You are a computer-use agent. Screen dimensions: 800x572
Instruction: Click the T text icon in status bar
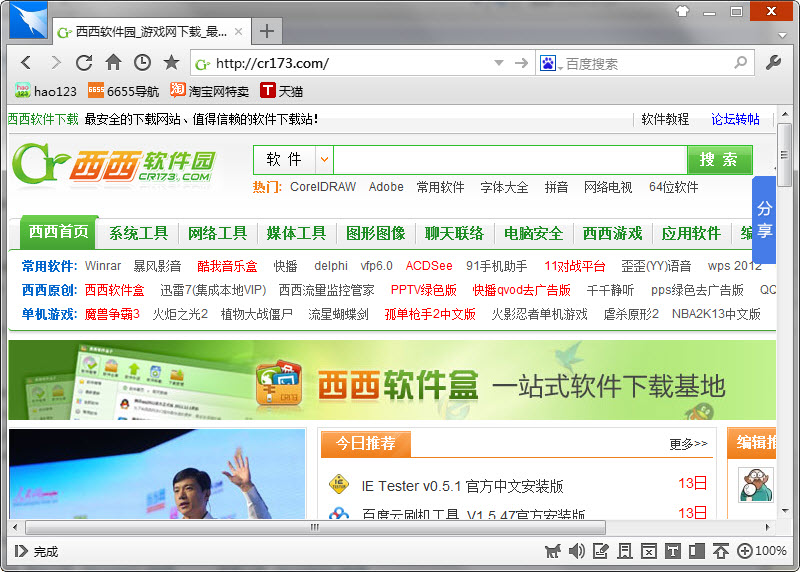pyautogui.click(x=672, y=551)
